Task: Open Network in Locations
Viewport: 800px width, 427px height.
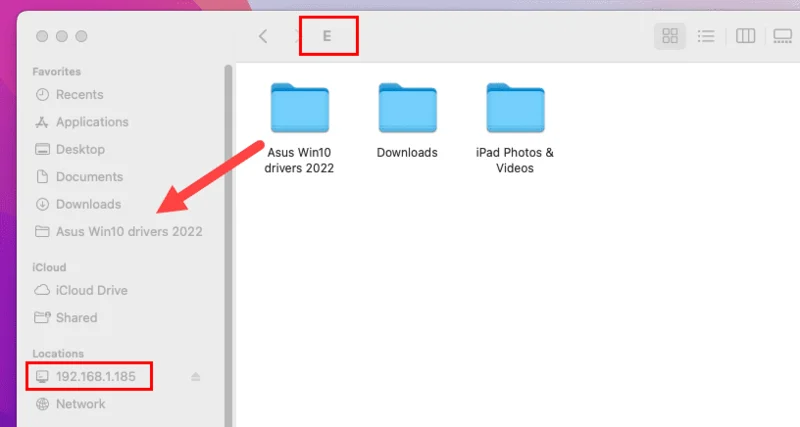Action: pyautogui.click(x=80, y=404)
